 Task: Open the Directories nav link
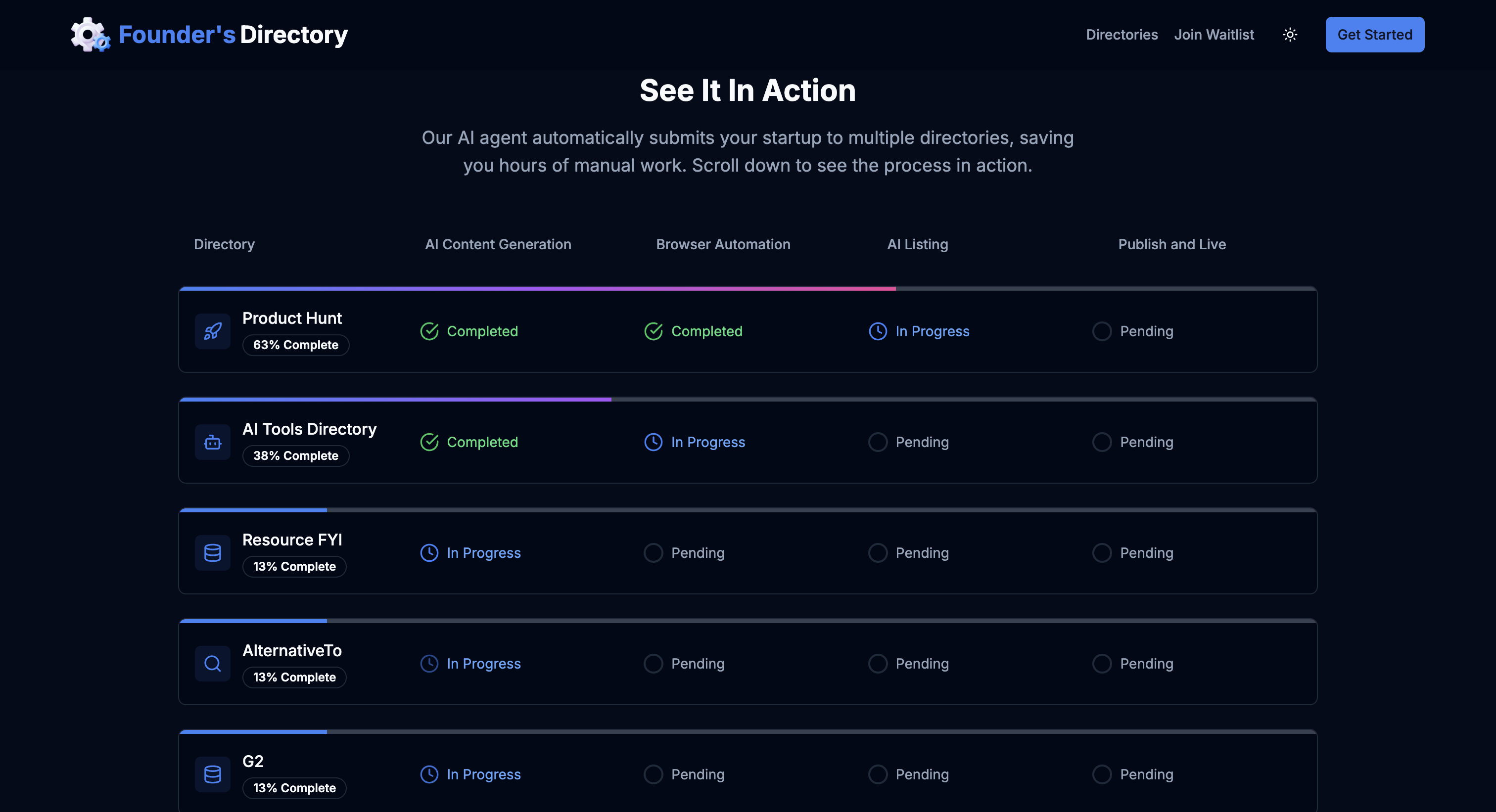1122,35
